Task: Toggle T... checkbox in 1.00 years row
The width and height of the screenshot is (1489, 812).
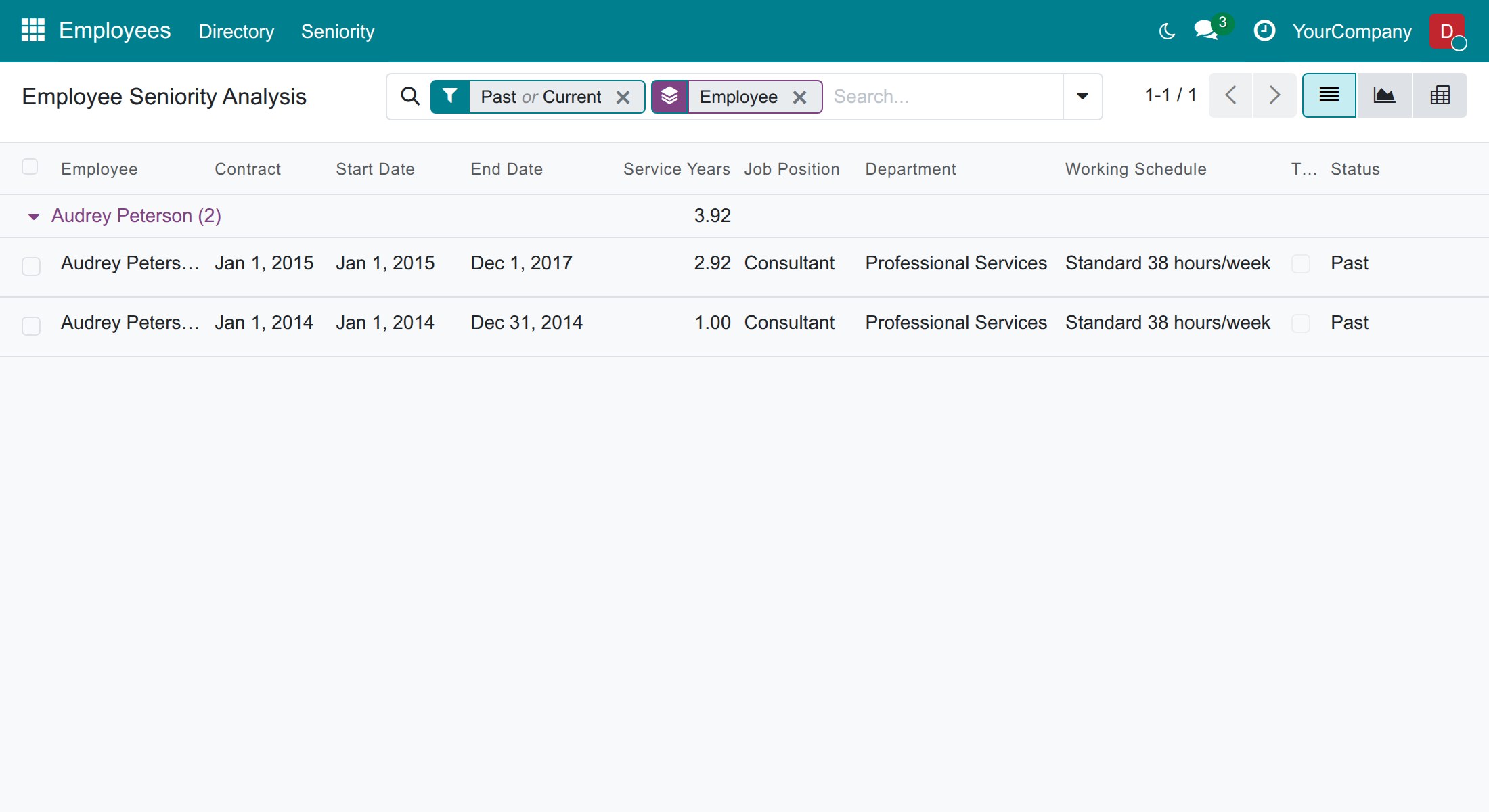Action: pyautogui.click(x=1301, y=323)
